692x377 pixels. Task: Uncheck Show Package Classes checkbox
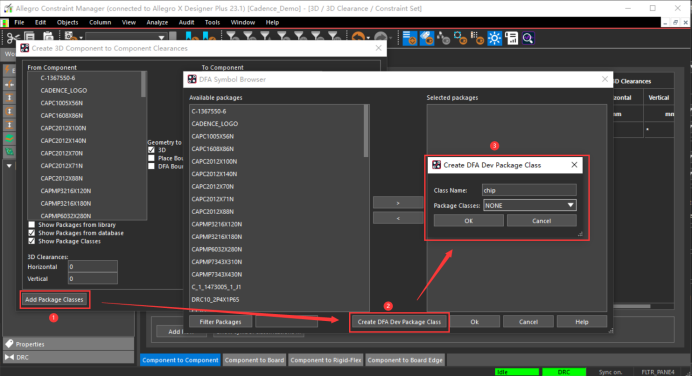point(31,241)
